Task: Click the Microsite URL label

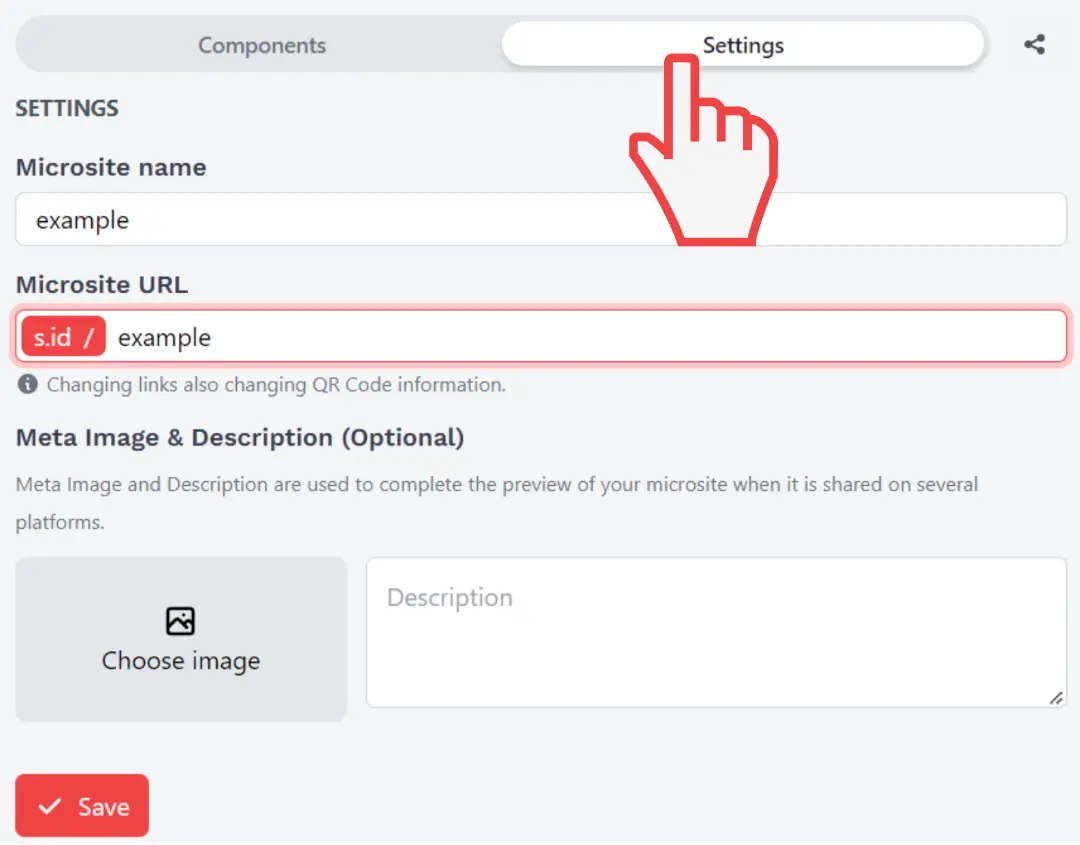Action: [x=102, y=284]
